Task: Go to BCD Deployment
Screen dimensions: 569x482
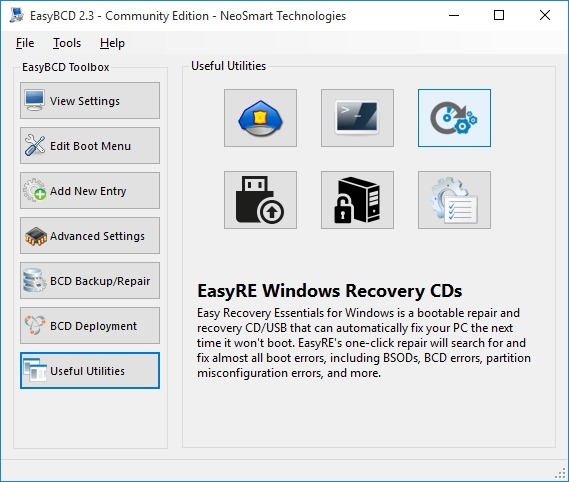Action: point(90,326)
